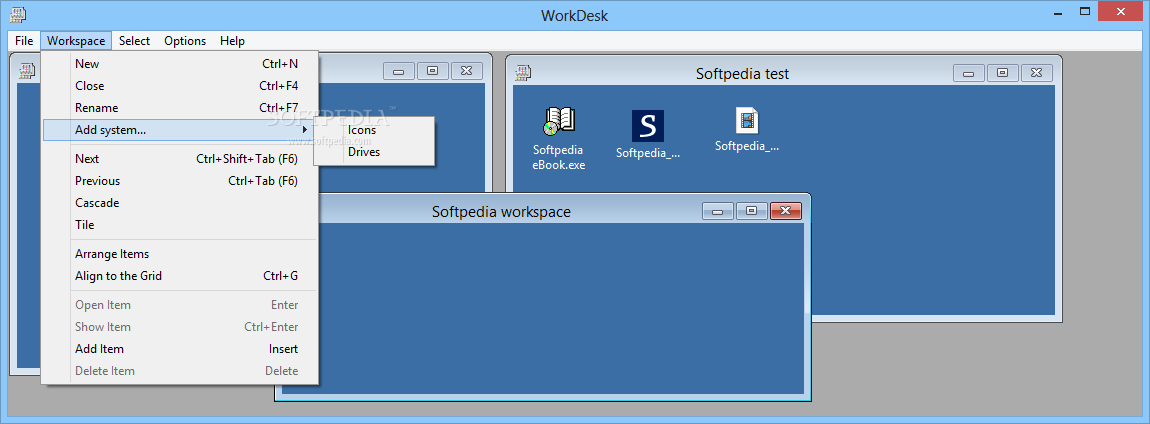Viewport: 1150px width, 424px height.
Task: Choose New from the Workspace menu
Action: click(x=180, y=64)
